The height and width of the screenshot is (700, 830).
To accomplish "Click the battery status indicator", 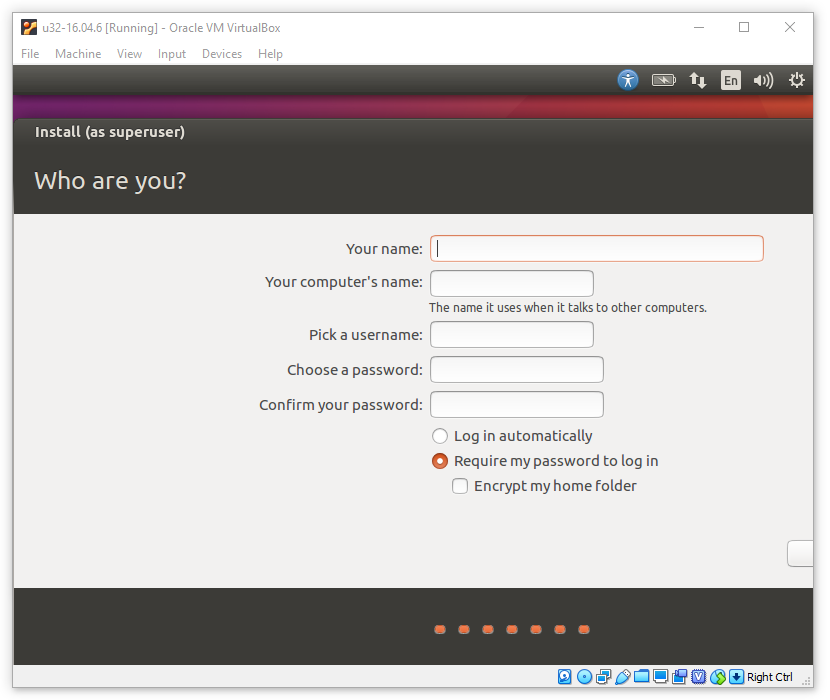I will click(x=663, y=80).
